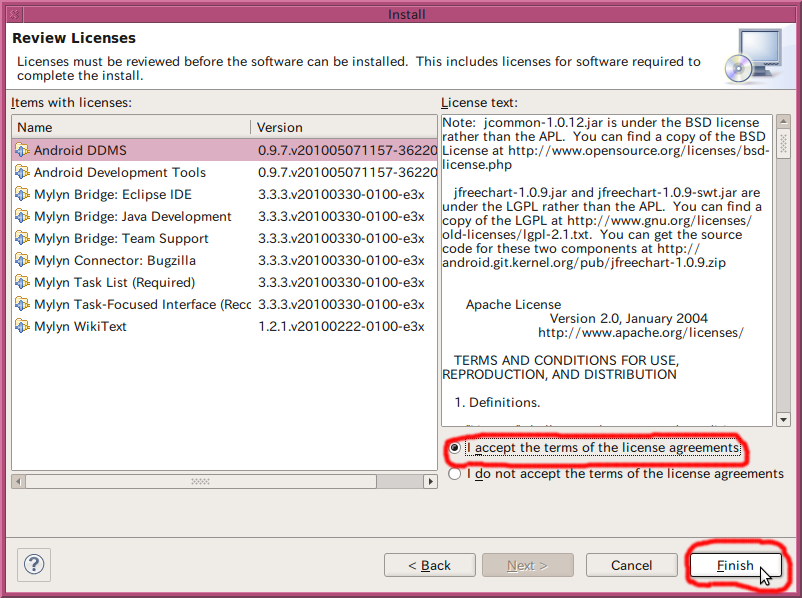Select Mylyn Task List (Required) item
The width and height of the screenshot is (802, 598).
click(115, 282)
